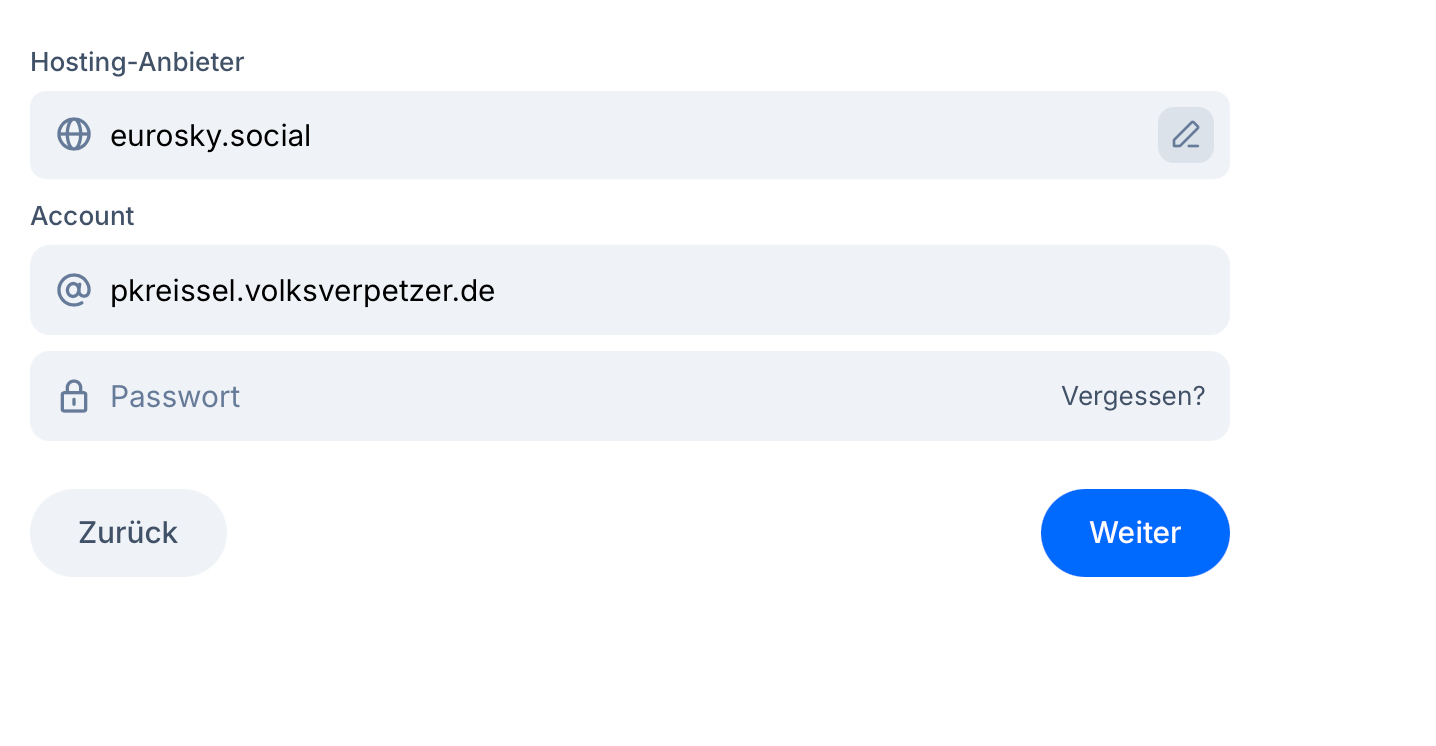Select forgot password option in password field
The height and width of the screenshot is (746, 1436).
point(1133,397)
